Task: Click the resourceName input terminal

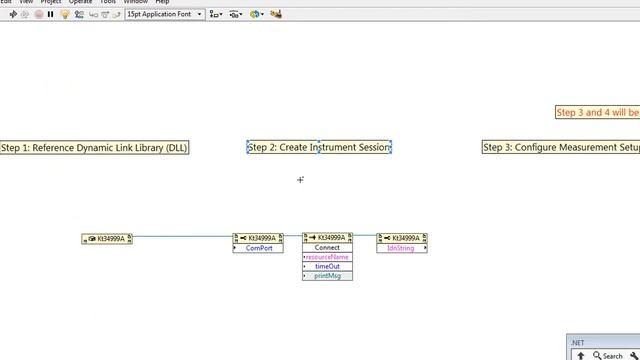Action: tap(327, 257)
